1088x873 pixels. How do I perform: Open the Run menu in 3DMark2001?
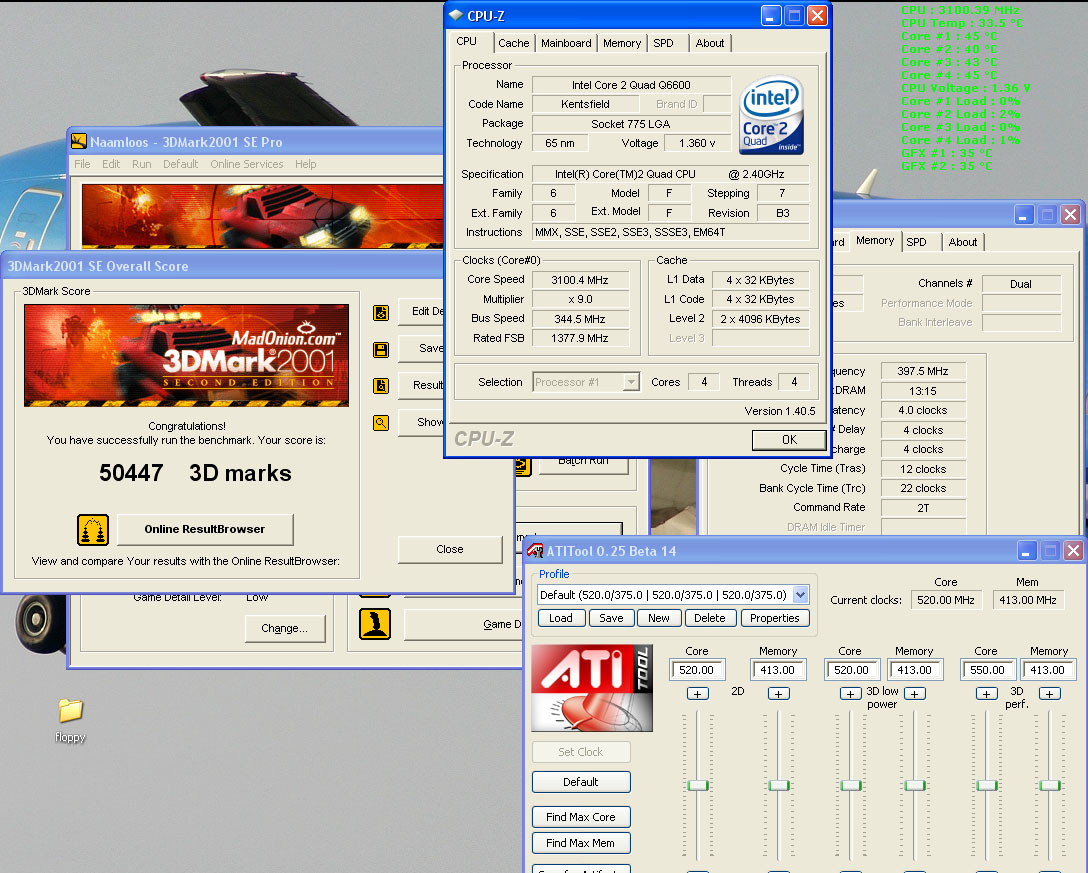pyautogui.click(x=142, y=164)
